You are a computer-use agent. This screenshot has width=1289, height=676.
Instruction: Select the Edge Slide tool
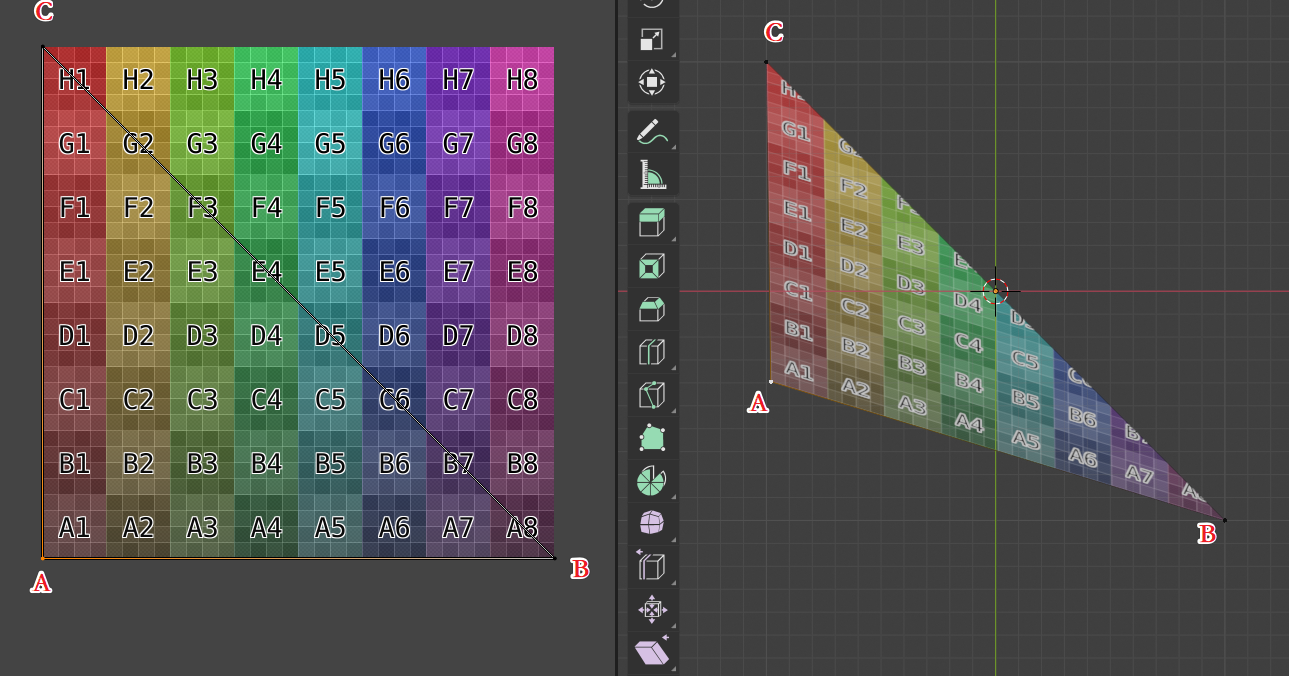pos(652,567)
